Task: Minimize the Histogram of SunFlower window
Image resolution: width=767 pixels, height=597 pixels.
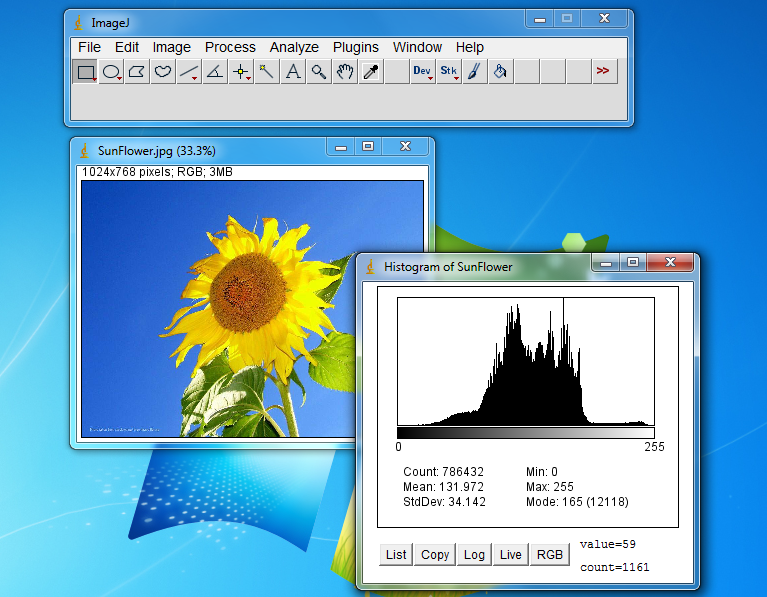Action: tap(606, 263)
